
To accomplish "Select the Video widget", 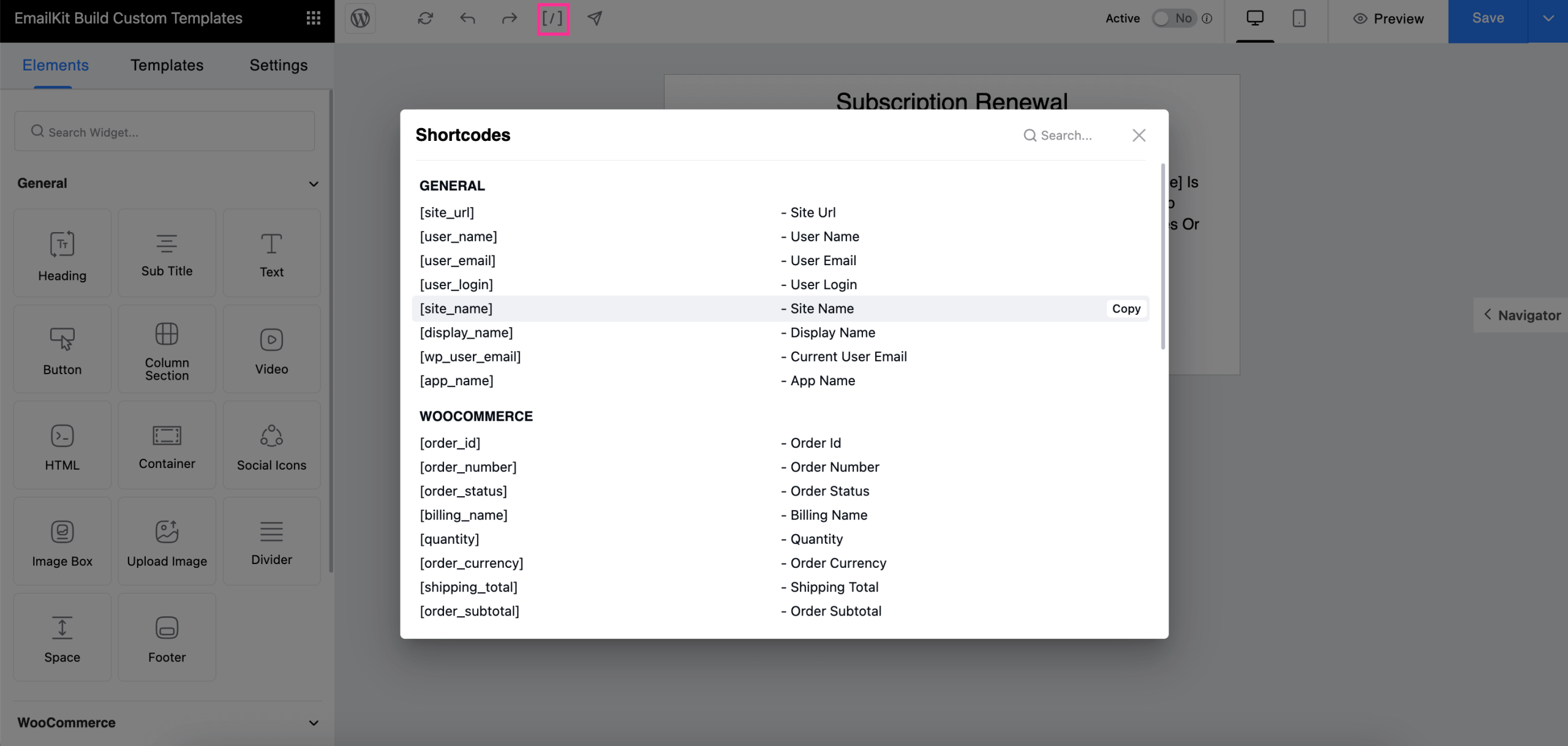I will tap(271, 349).
